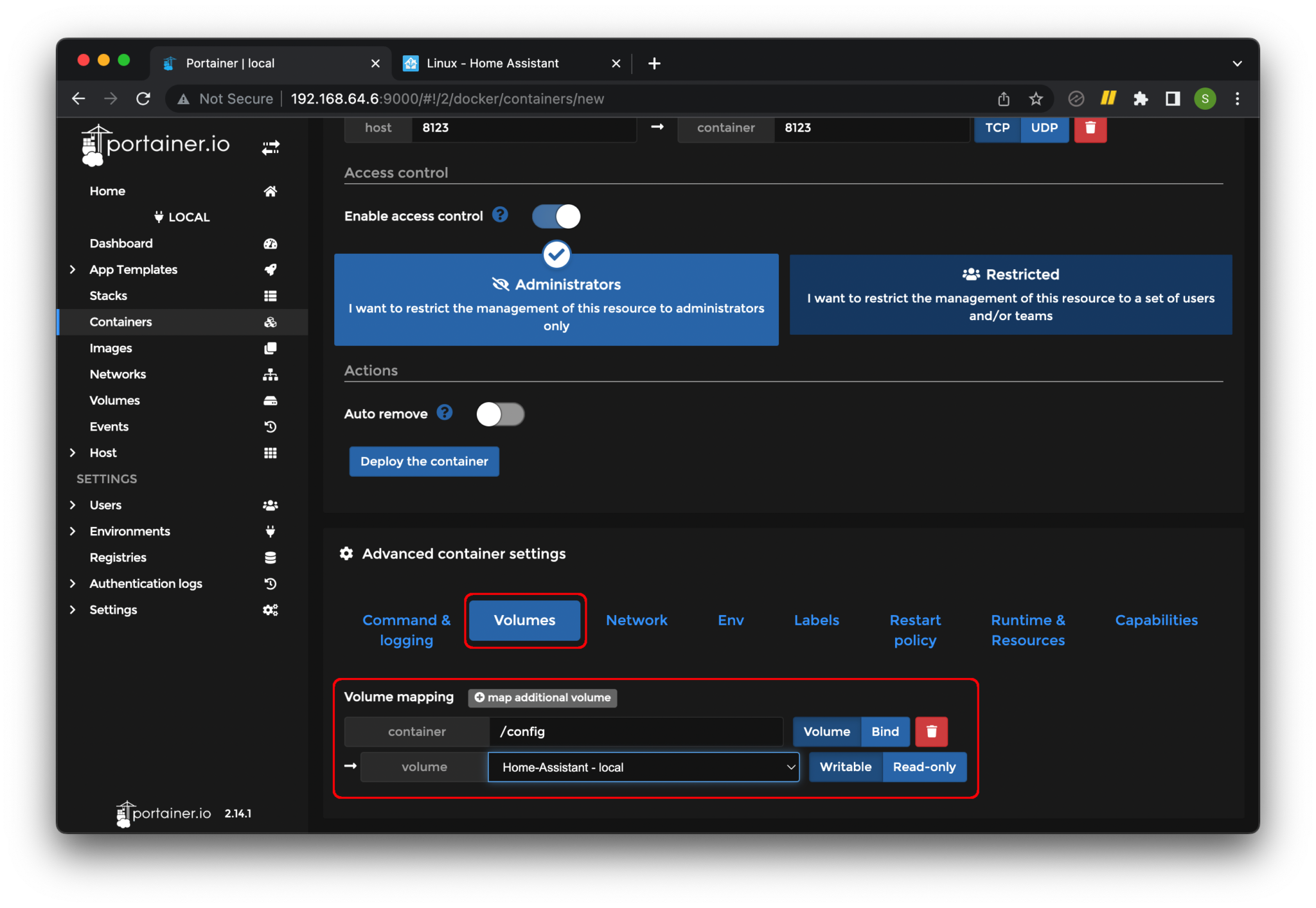
Task: Expand the Host chevron
Action: pos(73,453)
